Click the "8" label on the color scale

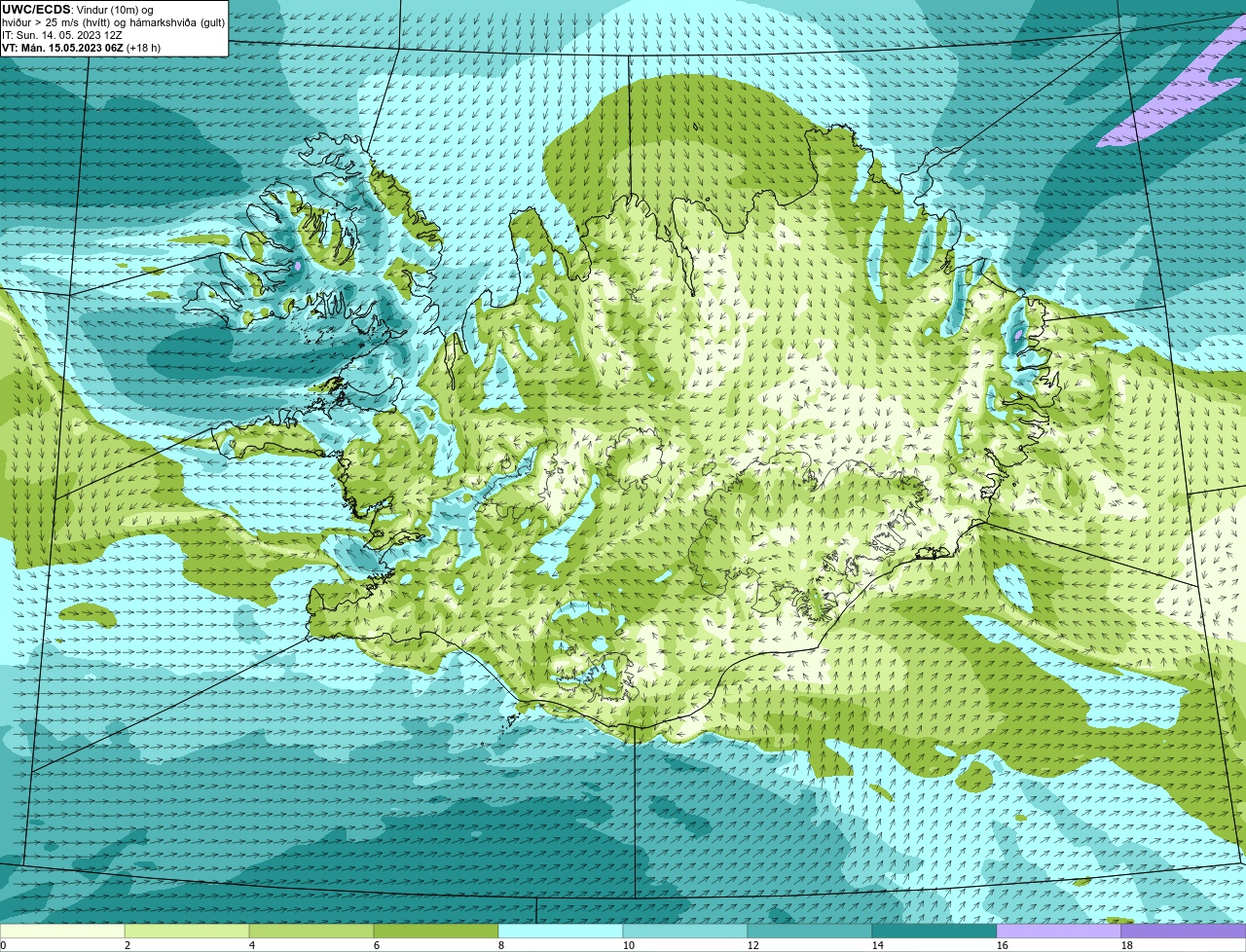[x=501, y=945]
